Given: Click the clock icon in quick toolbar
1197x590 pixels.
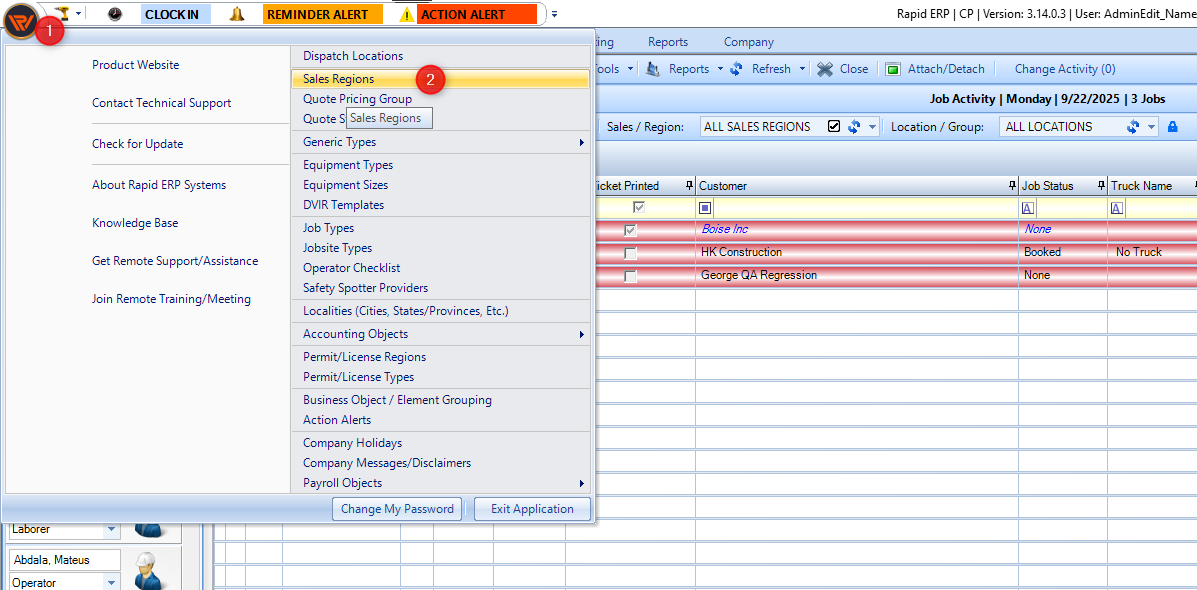Looking at the screenshot, I should pyautogui.click(x=114, y=14).
